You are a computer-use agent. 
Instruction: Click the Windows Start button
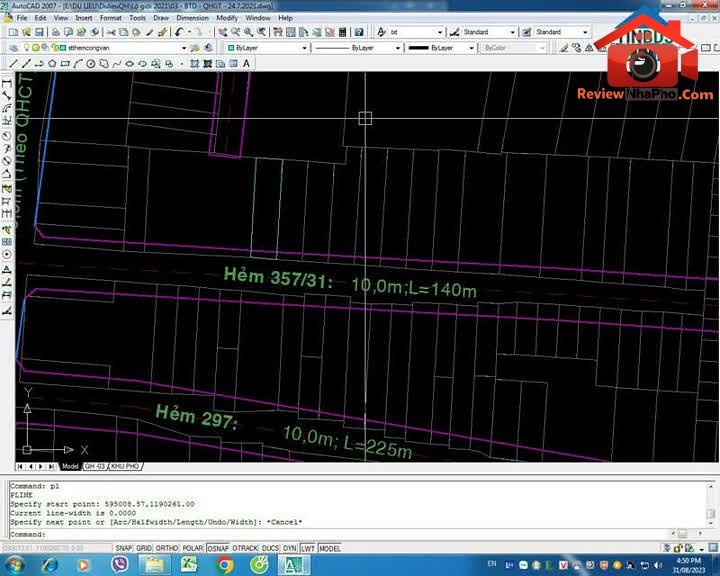pos(14,565)
